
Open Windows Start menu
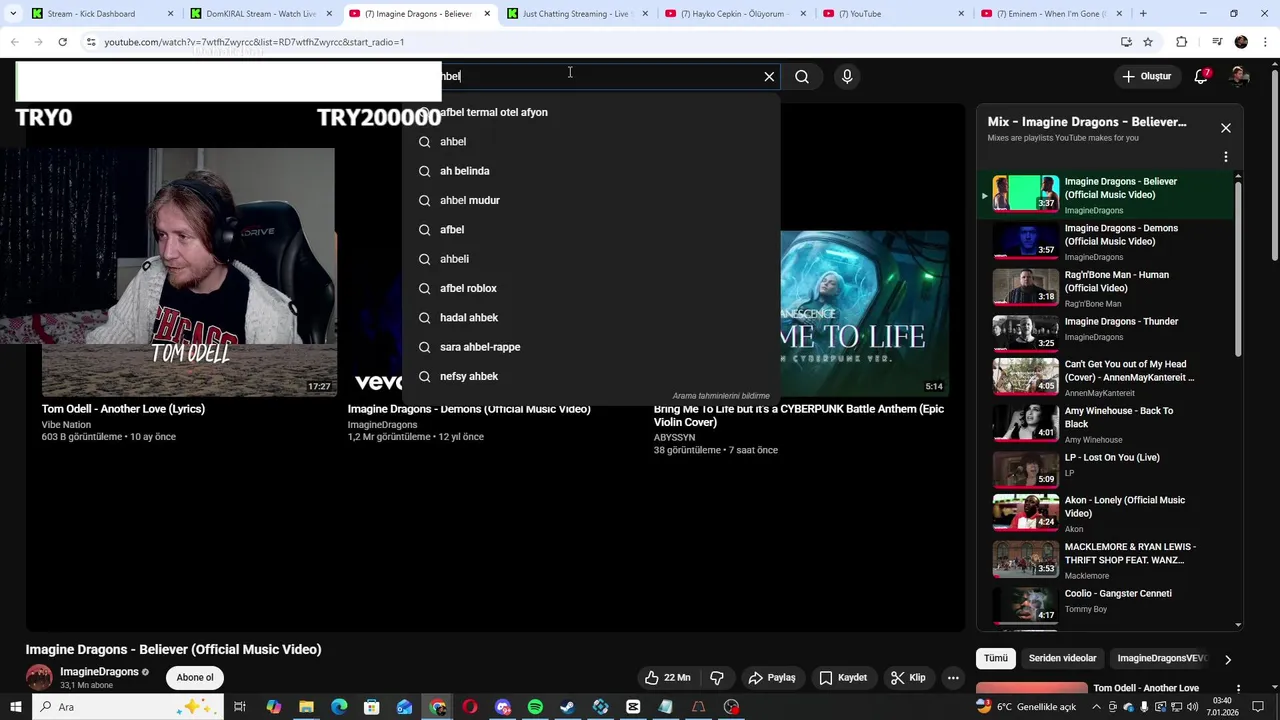click(x=15, y=707)
